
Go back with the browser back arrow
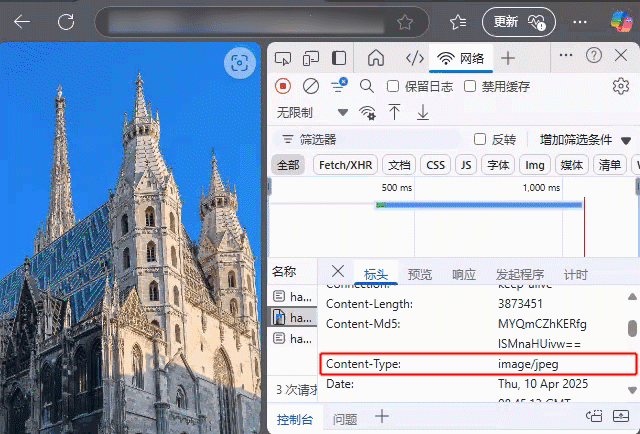coord(22,22)
